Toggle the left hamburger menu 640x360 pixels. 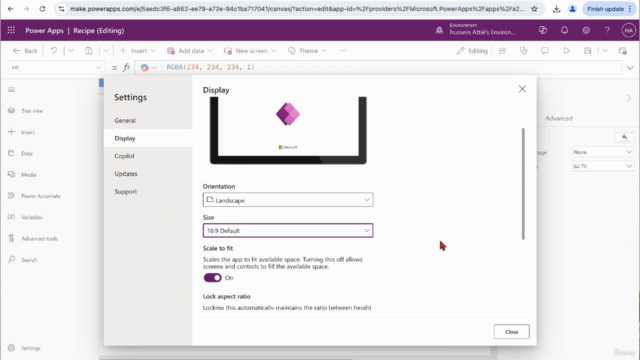(x=11, y=89)
